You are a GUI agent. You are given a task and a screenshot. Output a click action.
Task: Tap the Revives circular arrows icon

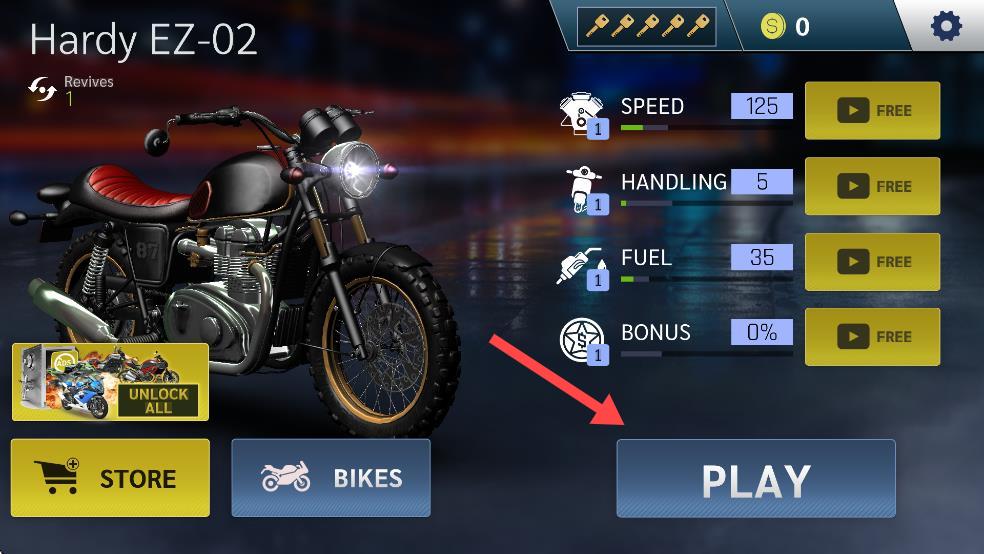(x=42, y=90)
